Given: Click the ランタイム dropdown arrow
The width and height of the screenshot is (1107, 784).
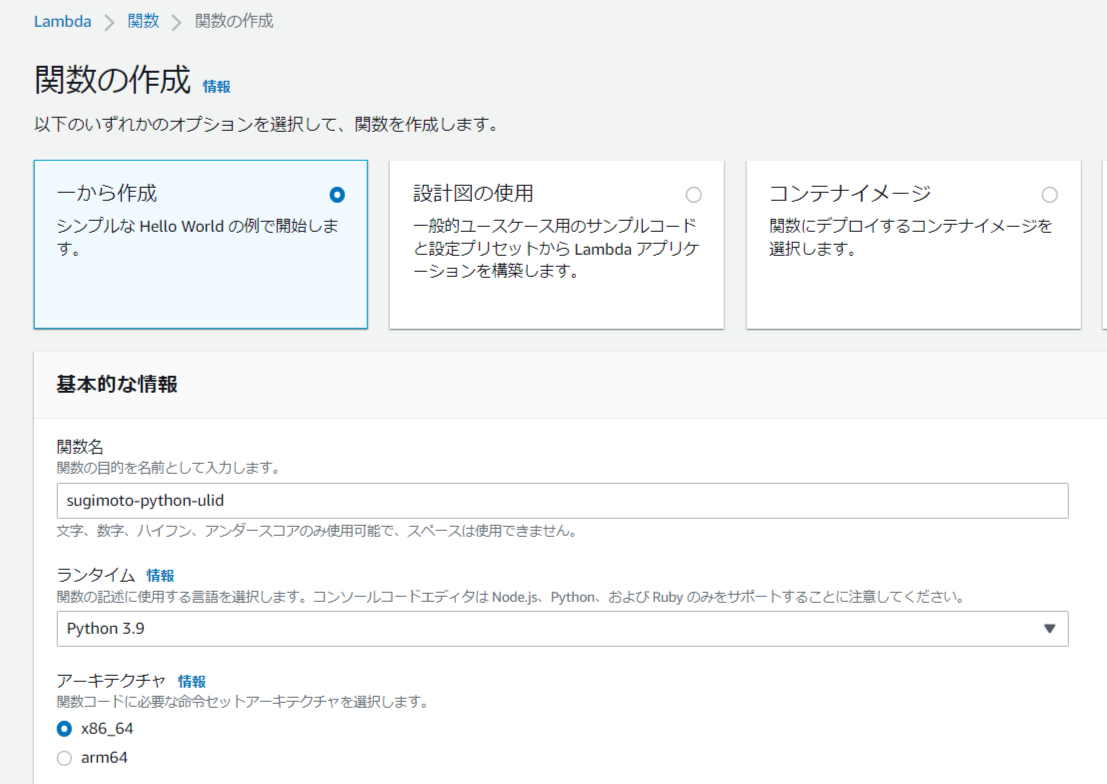Looking at the screenshot, I should 1049,629.
